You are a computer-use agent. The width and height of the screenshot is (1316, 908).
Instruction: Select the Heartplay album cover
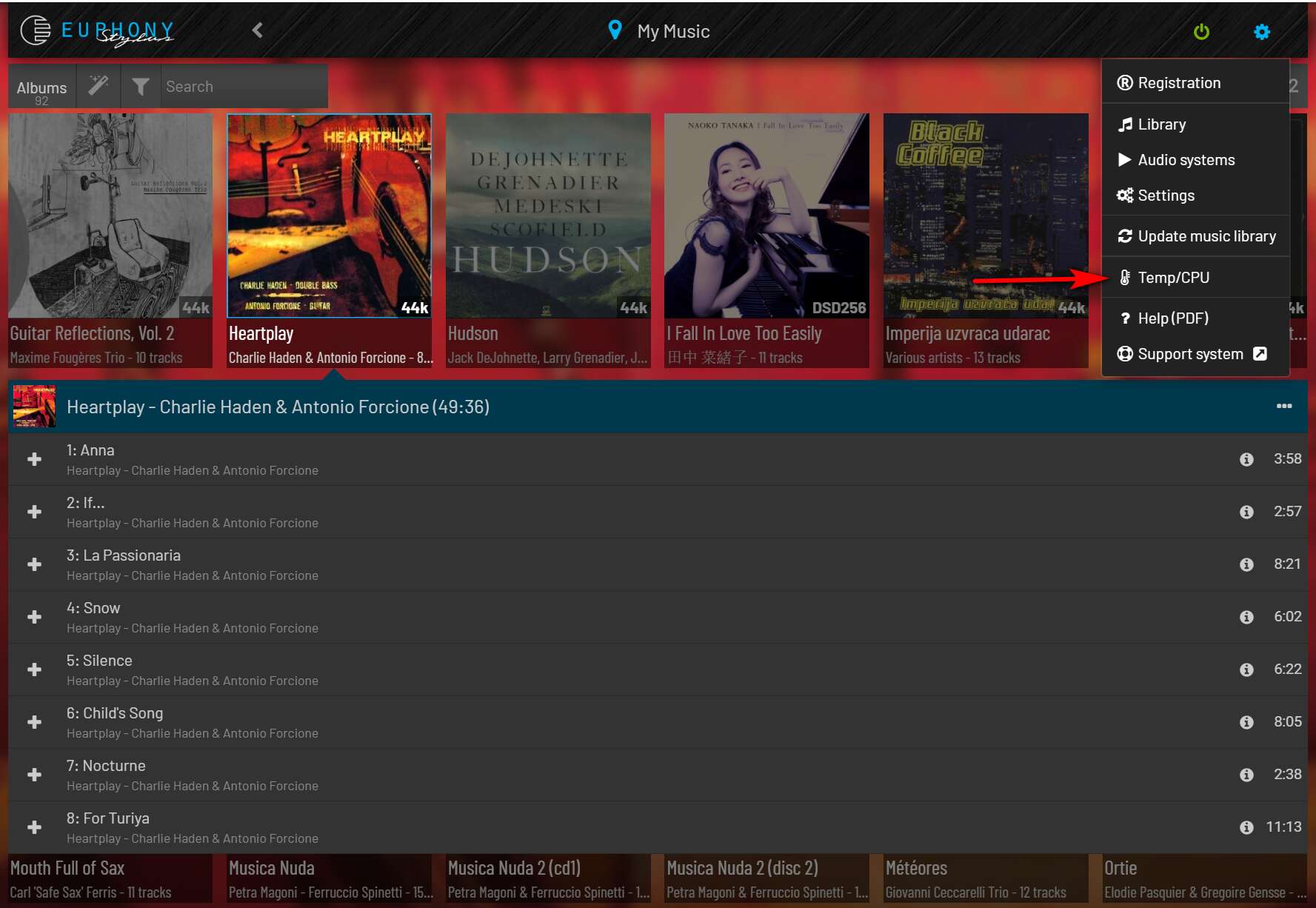click(x=329, y=216)
